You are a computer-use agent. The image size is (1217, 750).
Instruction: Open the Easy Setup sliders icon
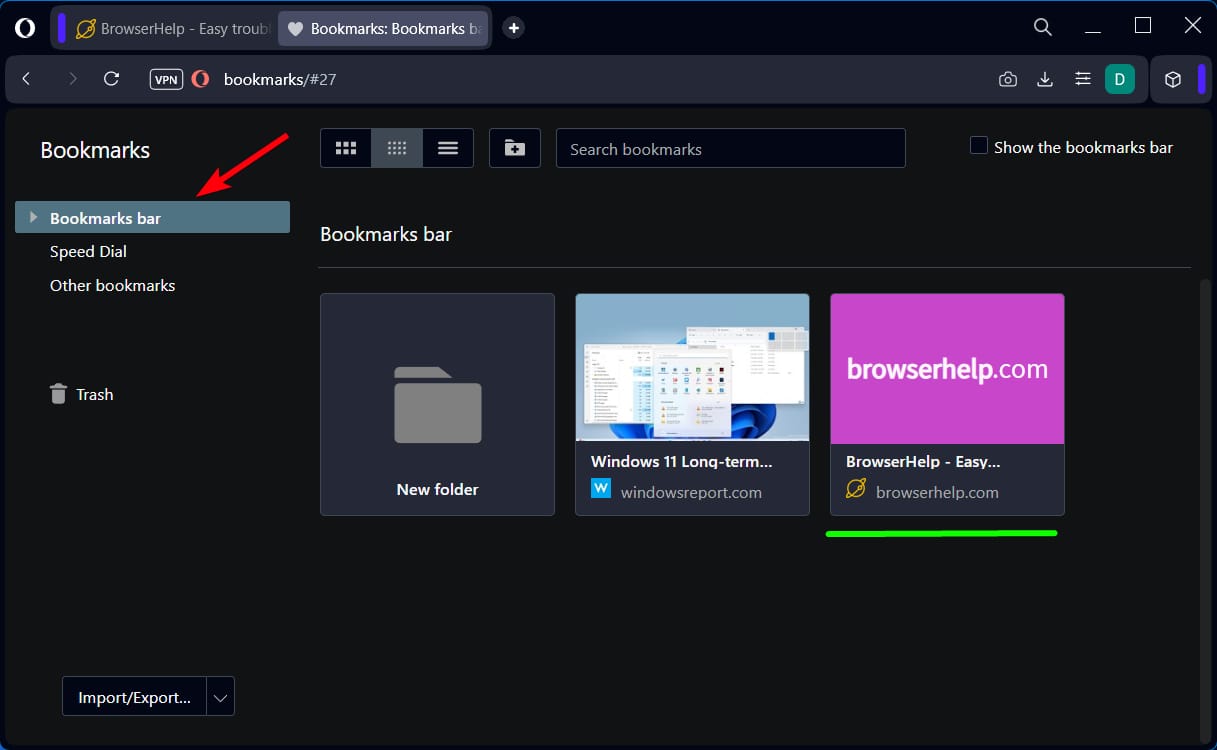1082,79
